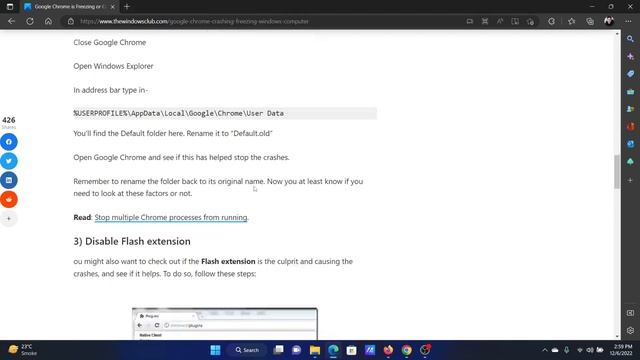The image size is (640, 360).
Task: Click the '3) Disable Flash extension' heading
Action: [x=132, y=241]
